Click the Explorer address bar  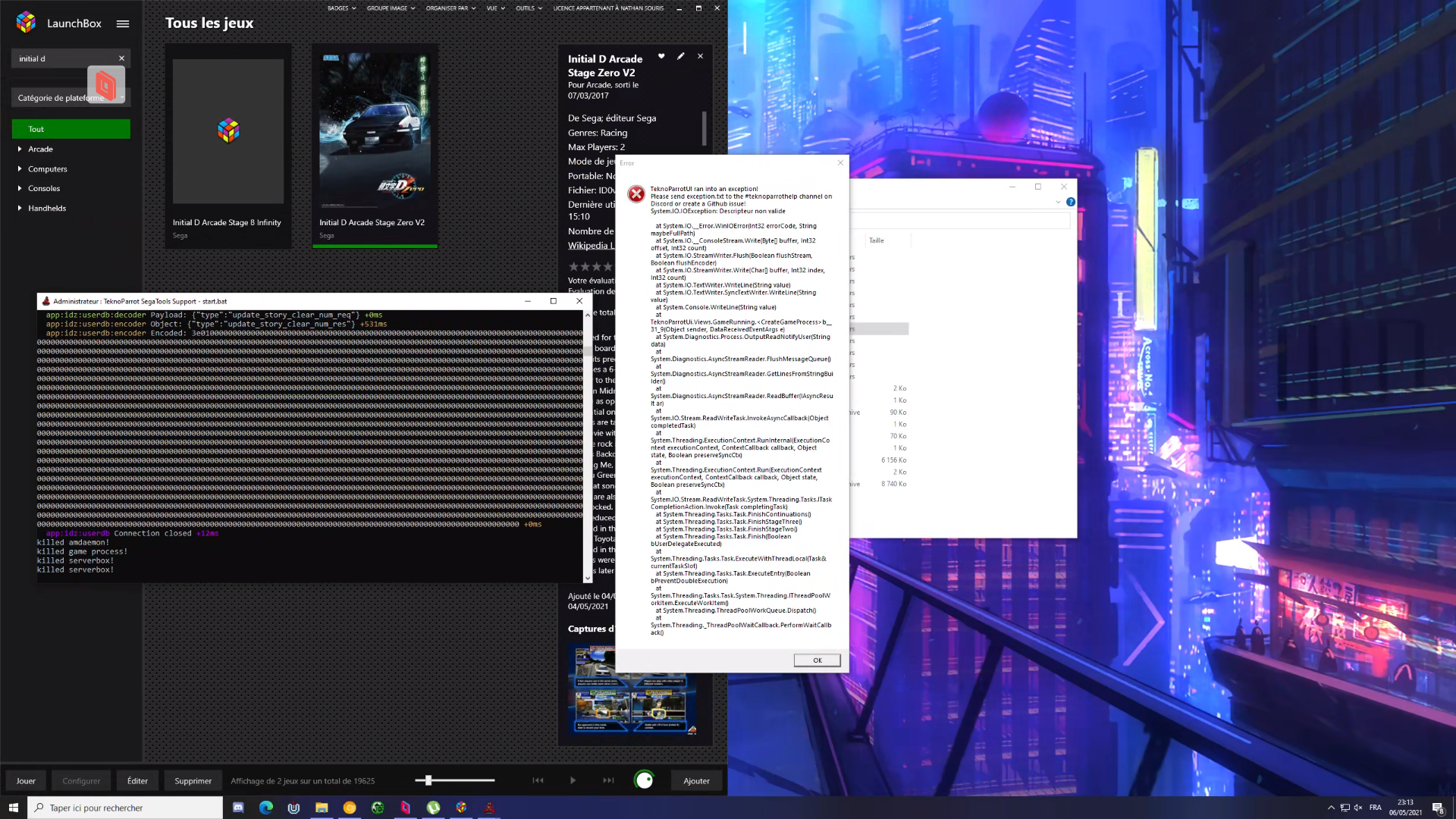click(960, 221)
